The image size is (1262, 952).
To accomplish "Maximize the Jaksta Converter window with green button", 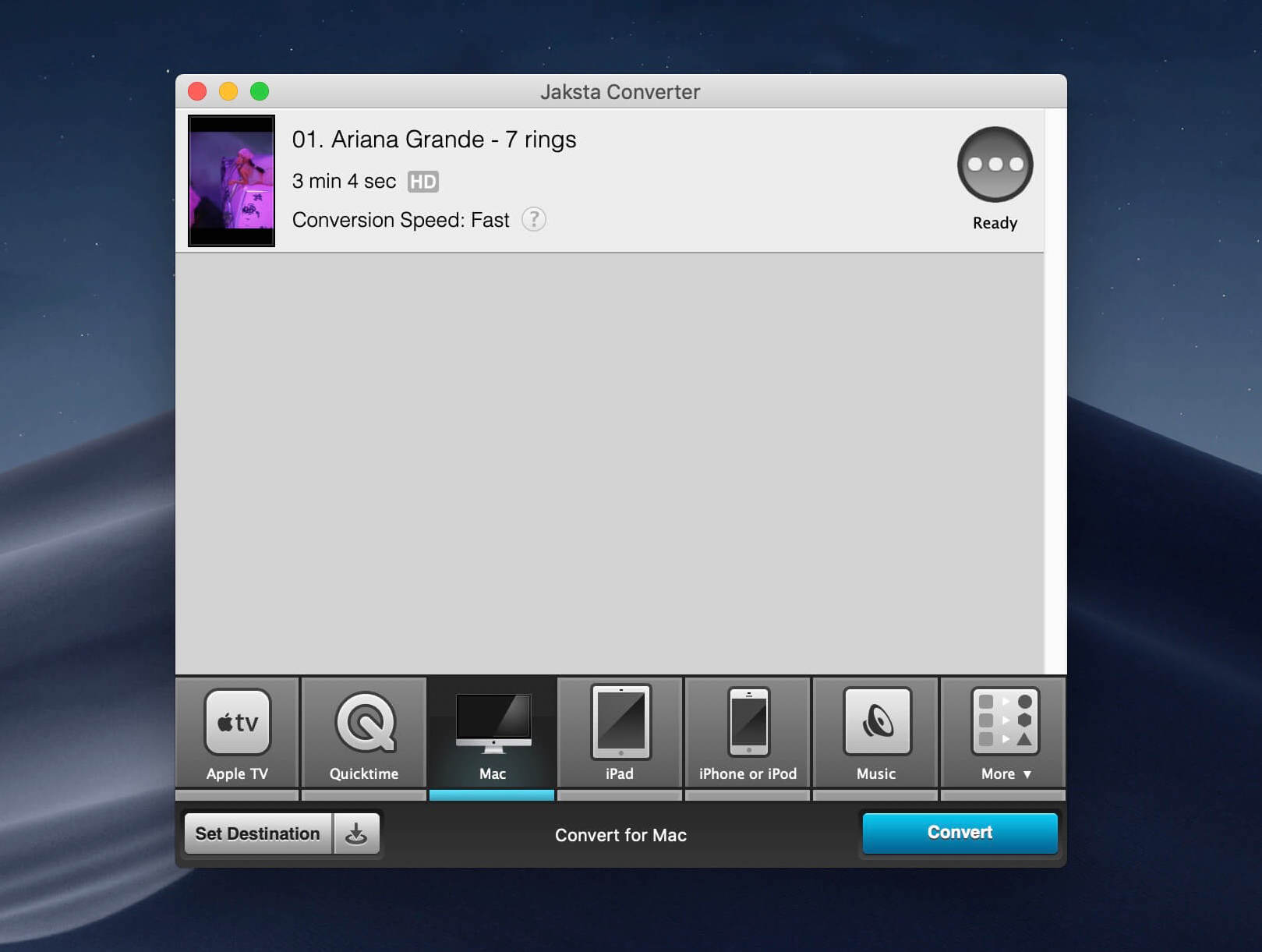I will pos(260,92).
